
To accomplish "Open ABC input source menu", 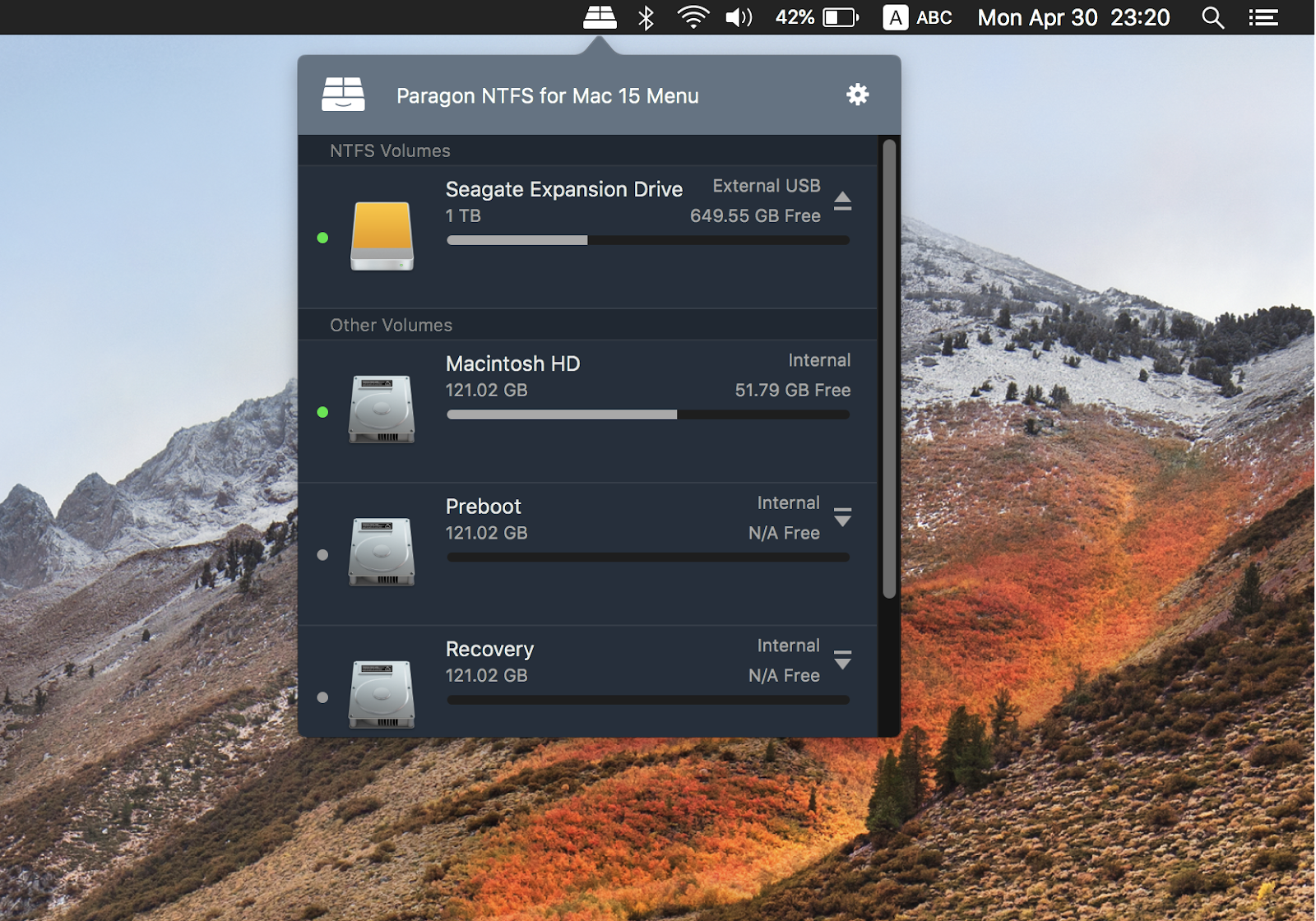I will [x=917, y=17].
